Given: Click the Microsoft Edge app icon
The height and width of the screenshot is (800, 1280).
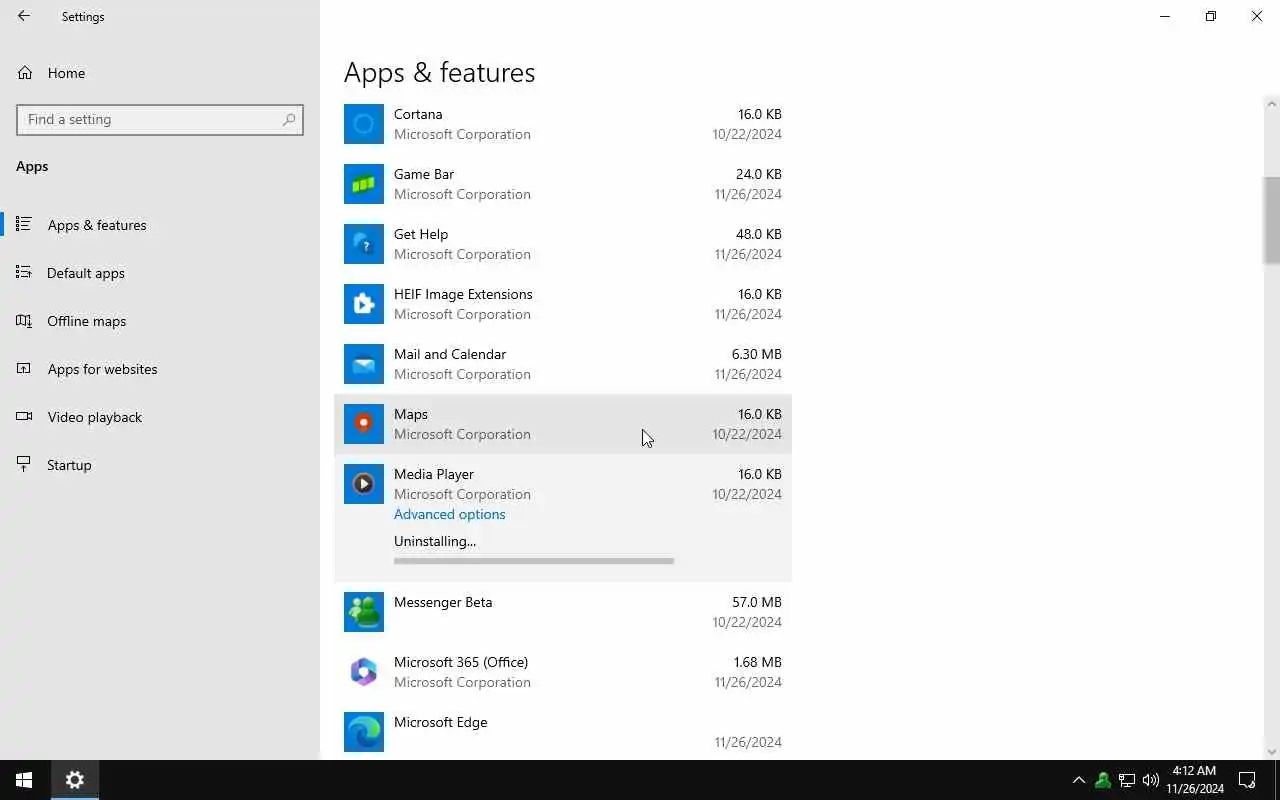Looking at the screenshot, I should [364, 732].
